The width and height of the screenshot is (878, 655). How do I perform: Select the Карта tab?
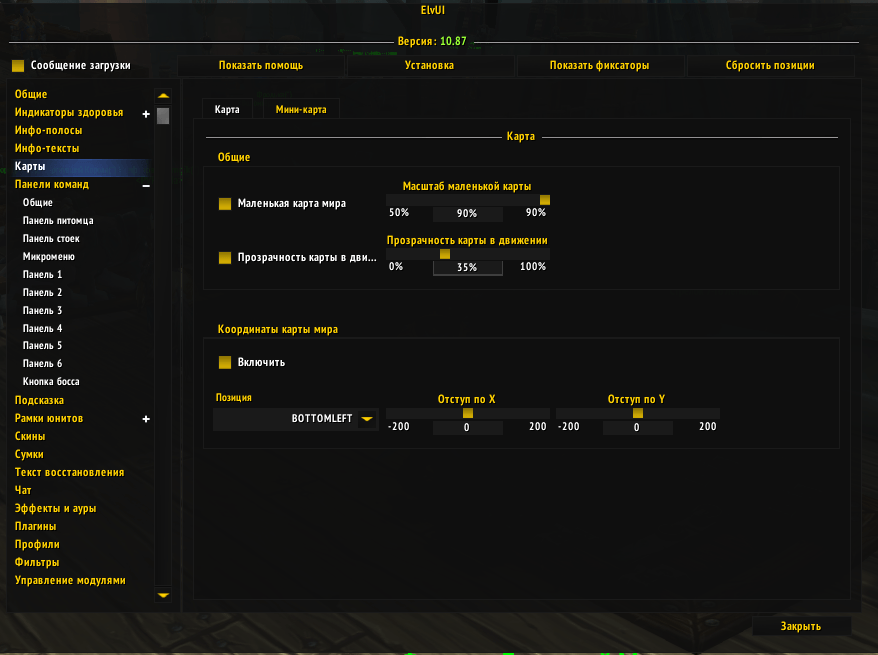click(227, 110)
